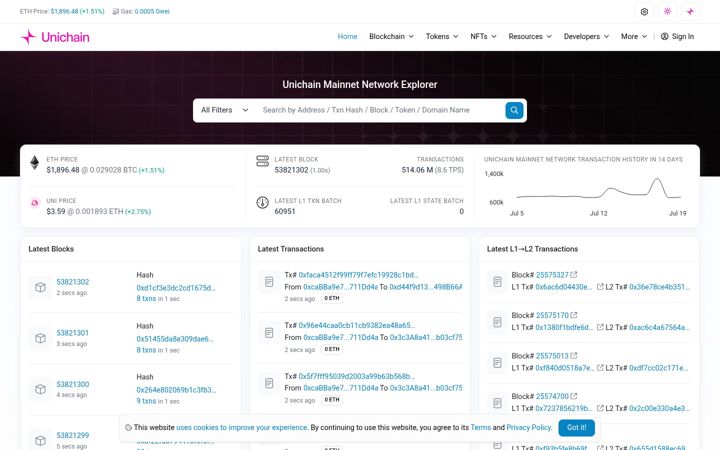Click cube icon for block 53821300
This screenshot has height=450, width=720.
click(x=40, y=389)
